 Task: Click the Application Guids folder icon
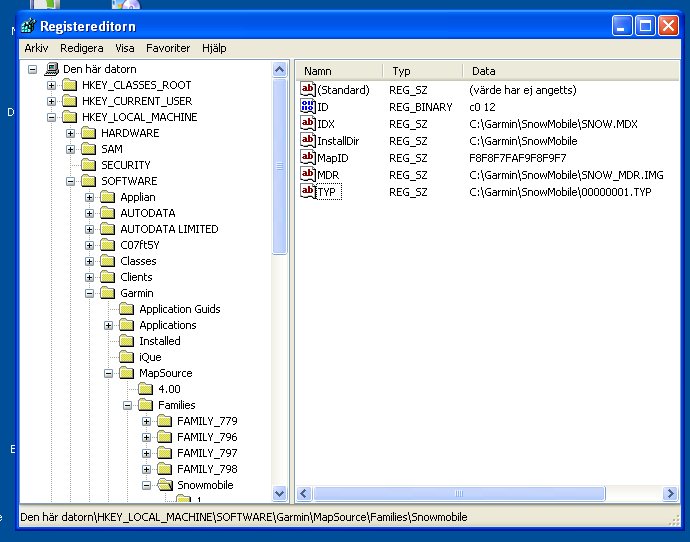pos(126,309)
